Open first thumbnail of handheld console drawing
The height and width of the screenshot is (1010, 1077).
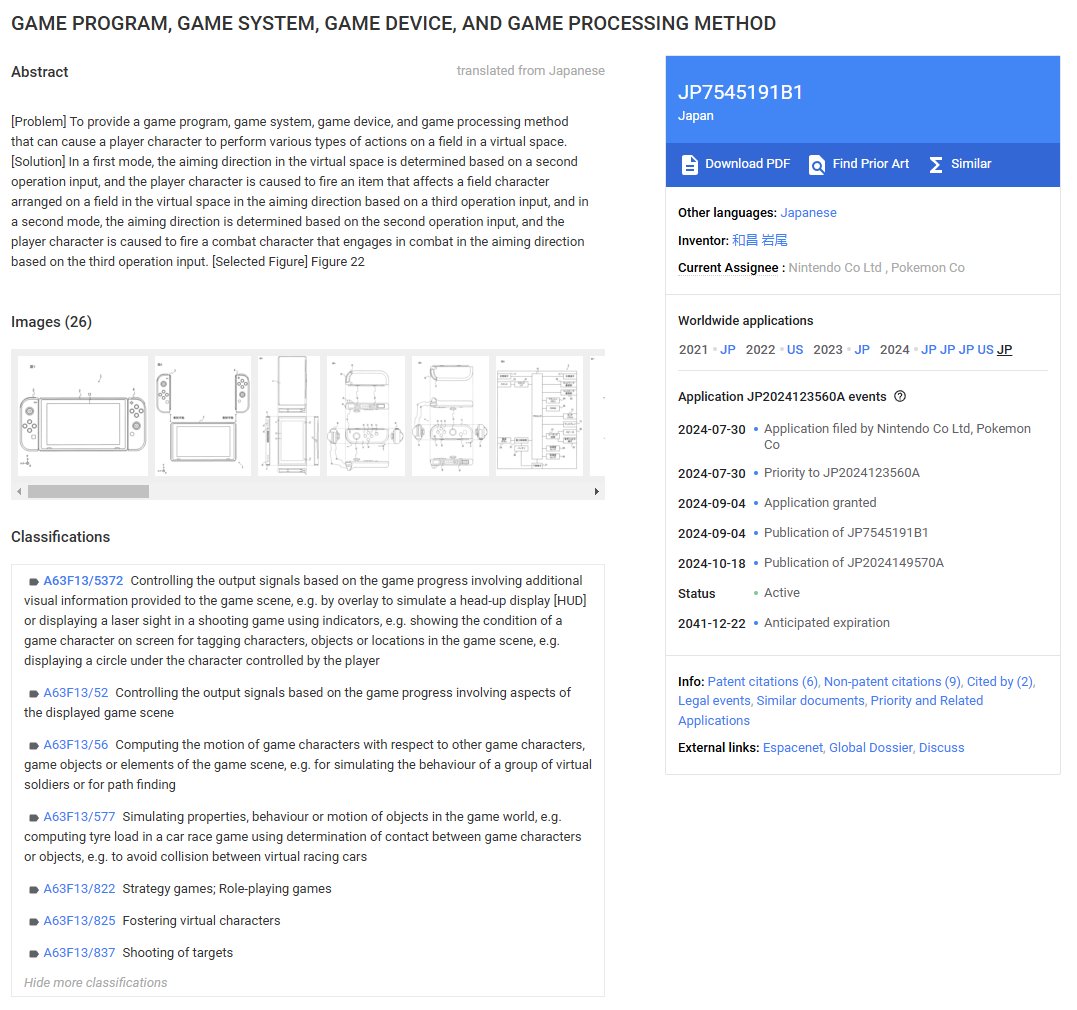[82, 416]
